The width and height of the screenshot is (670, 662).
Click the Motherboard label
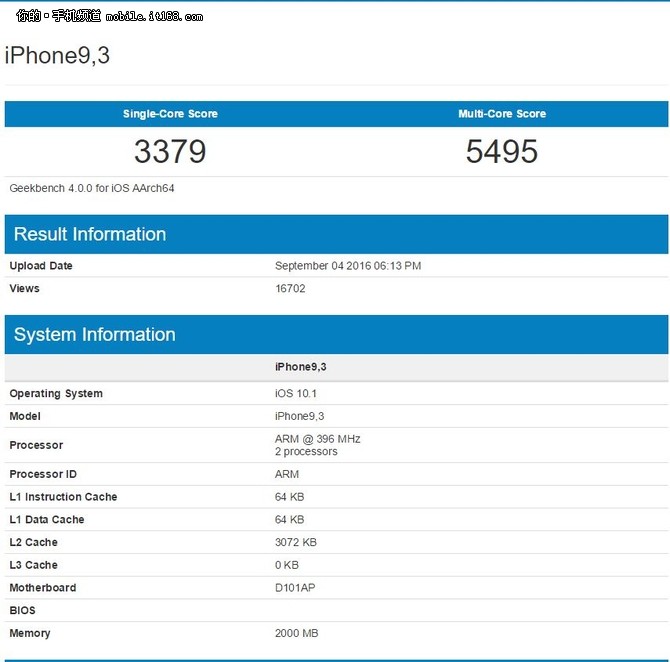tap(43, 588)
